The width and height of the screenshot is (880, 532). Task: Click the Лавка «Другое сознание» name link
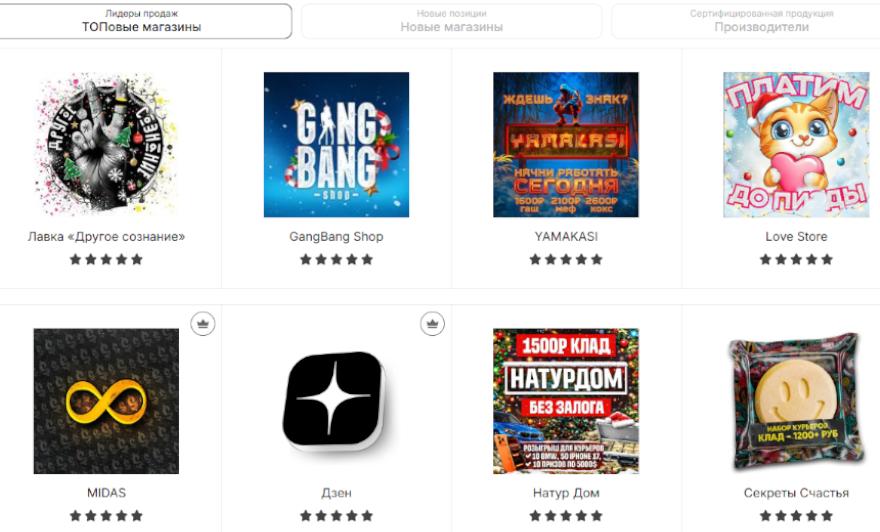pos(106,237)
